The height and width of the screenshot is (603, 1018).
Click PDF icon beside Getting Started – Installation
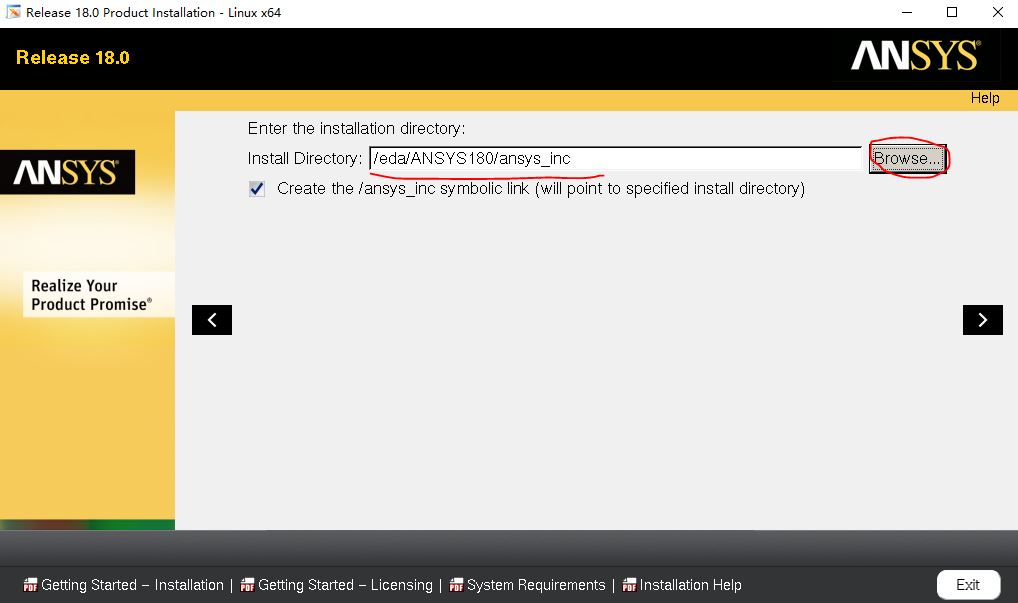31,585
